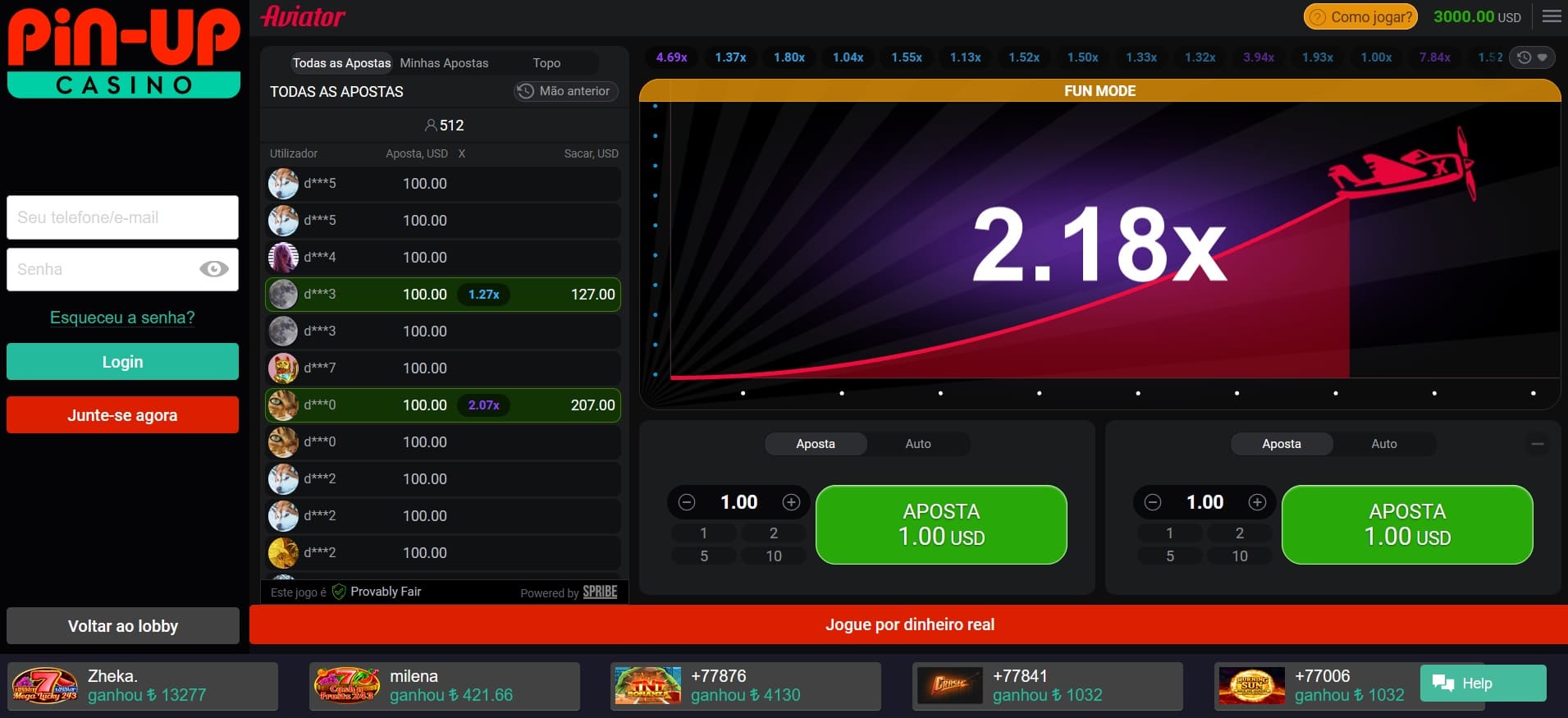Click the 512 players count icon
Viewport: 1568px width, 718px height.
(431, 126)
